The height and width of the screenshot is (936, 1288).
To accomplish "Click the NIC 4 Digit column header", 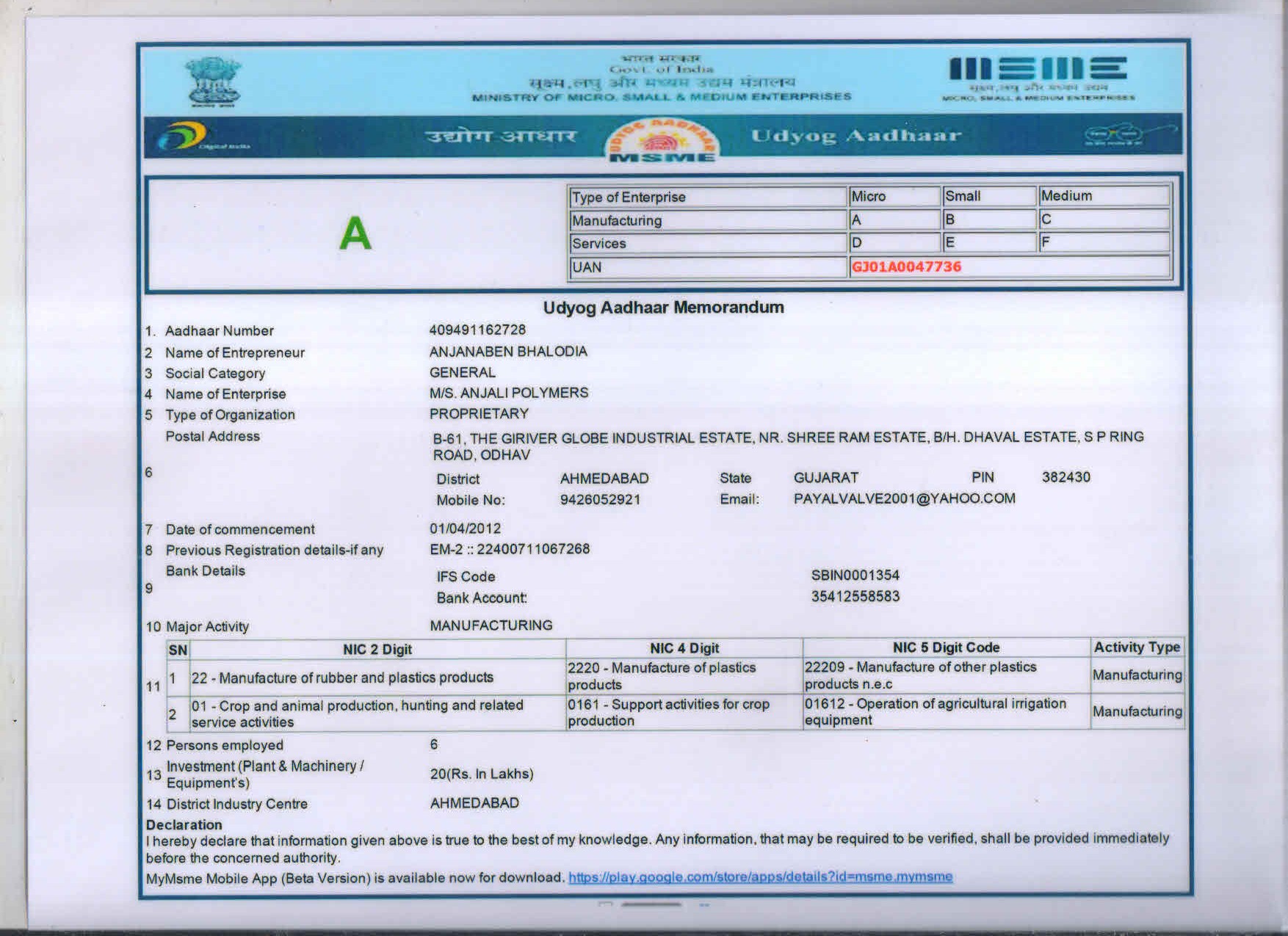I will pos(684,648).
